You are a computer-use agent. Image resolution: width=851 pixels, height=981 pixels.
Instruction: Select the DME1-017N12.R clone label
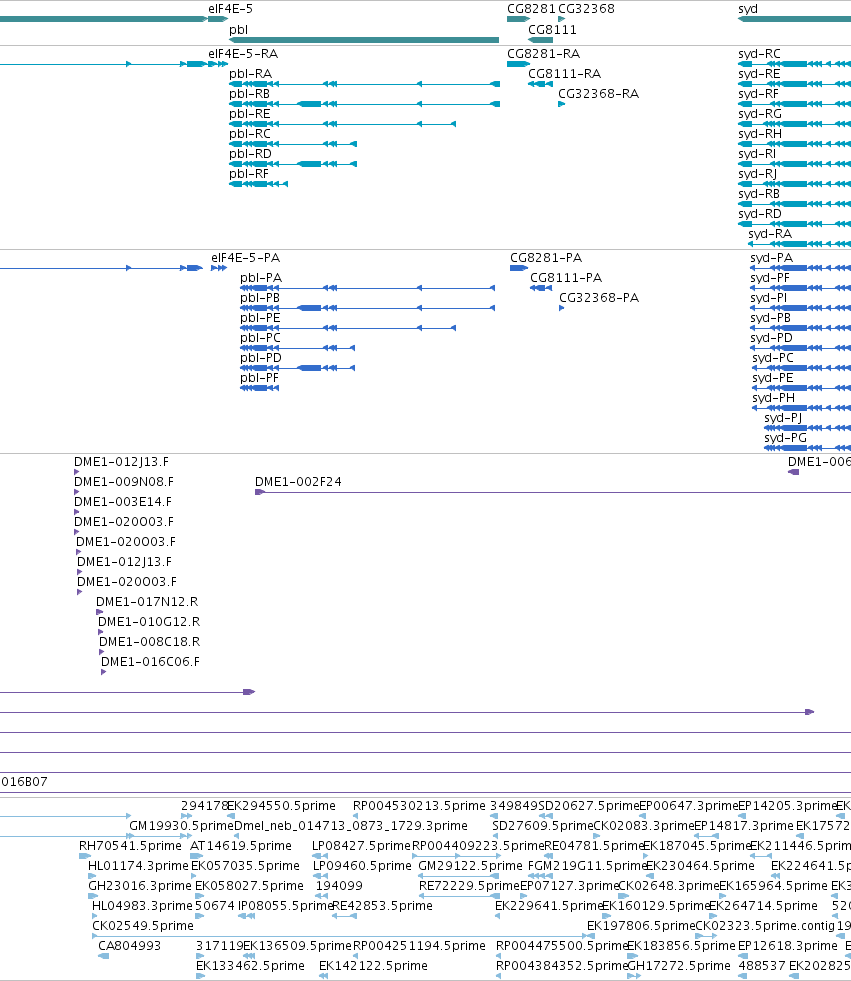147,602
